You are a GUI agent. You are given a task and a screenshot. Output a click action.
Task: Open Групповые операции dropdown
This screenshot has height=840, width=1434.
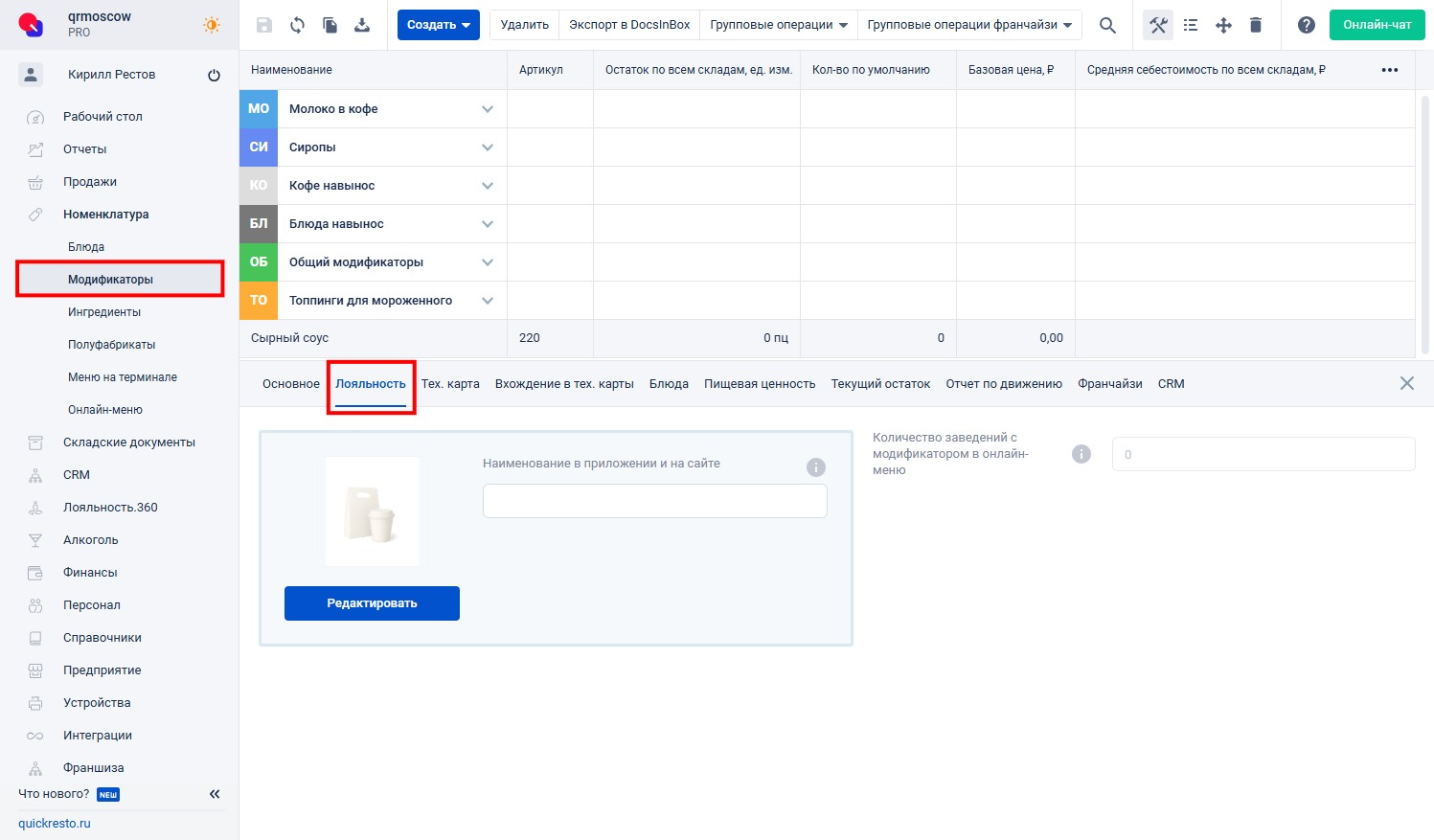tap(778, 25)
